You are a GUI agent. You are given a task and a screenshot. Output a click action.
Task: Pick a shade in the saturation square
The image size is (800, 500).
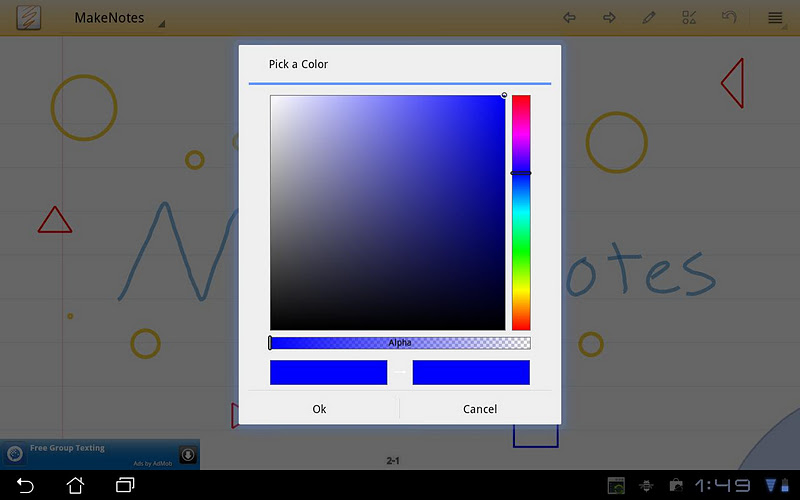tap(388, 213)
